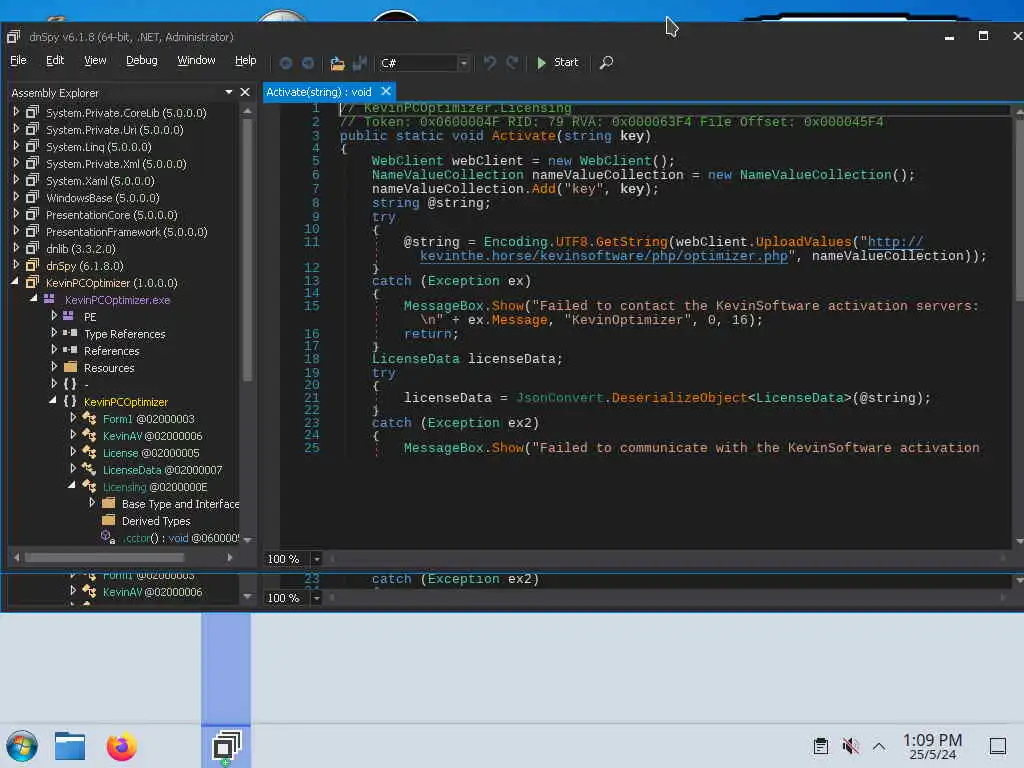
Task: Open the Debug menu
Action: (141, 60)
